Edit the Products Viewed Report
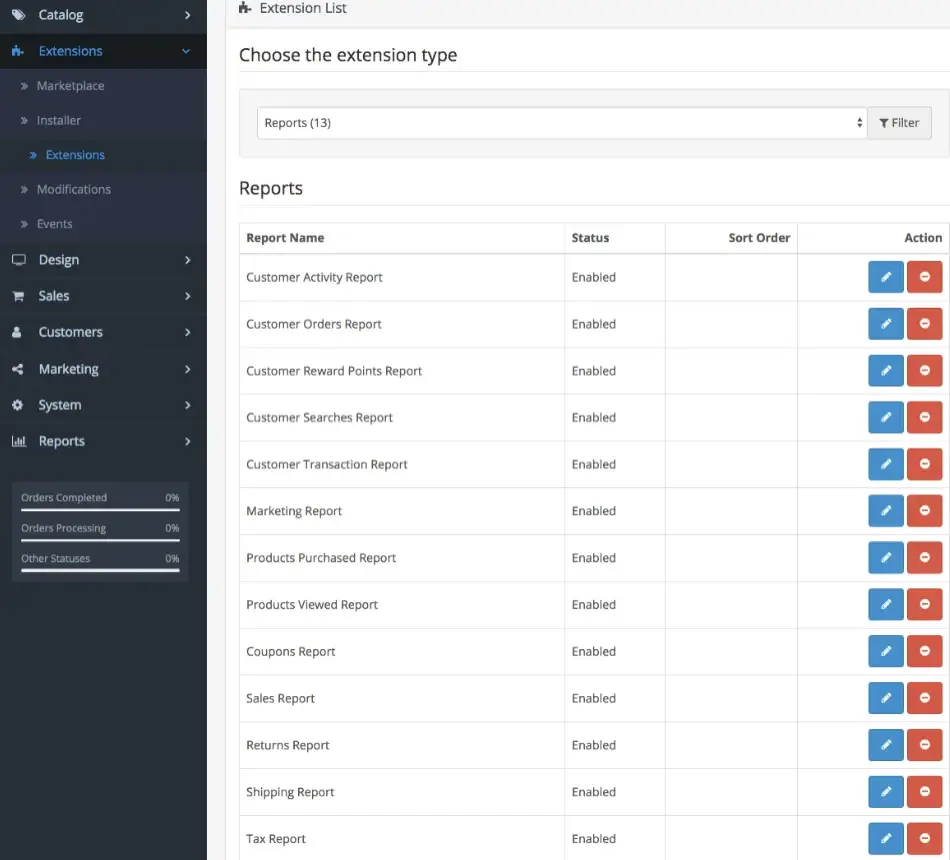This screenshot has height=860, width=950. tap(885, 604)
